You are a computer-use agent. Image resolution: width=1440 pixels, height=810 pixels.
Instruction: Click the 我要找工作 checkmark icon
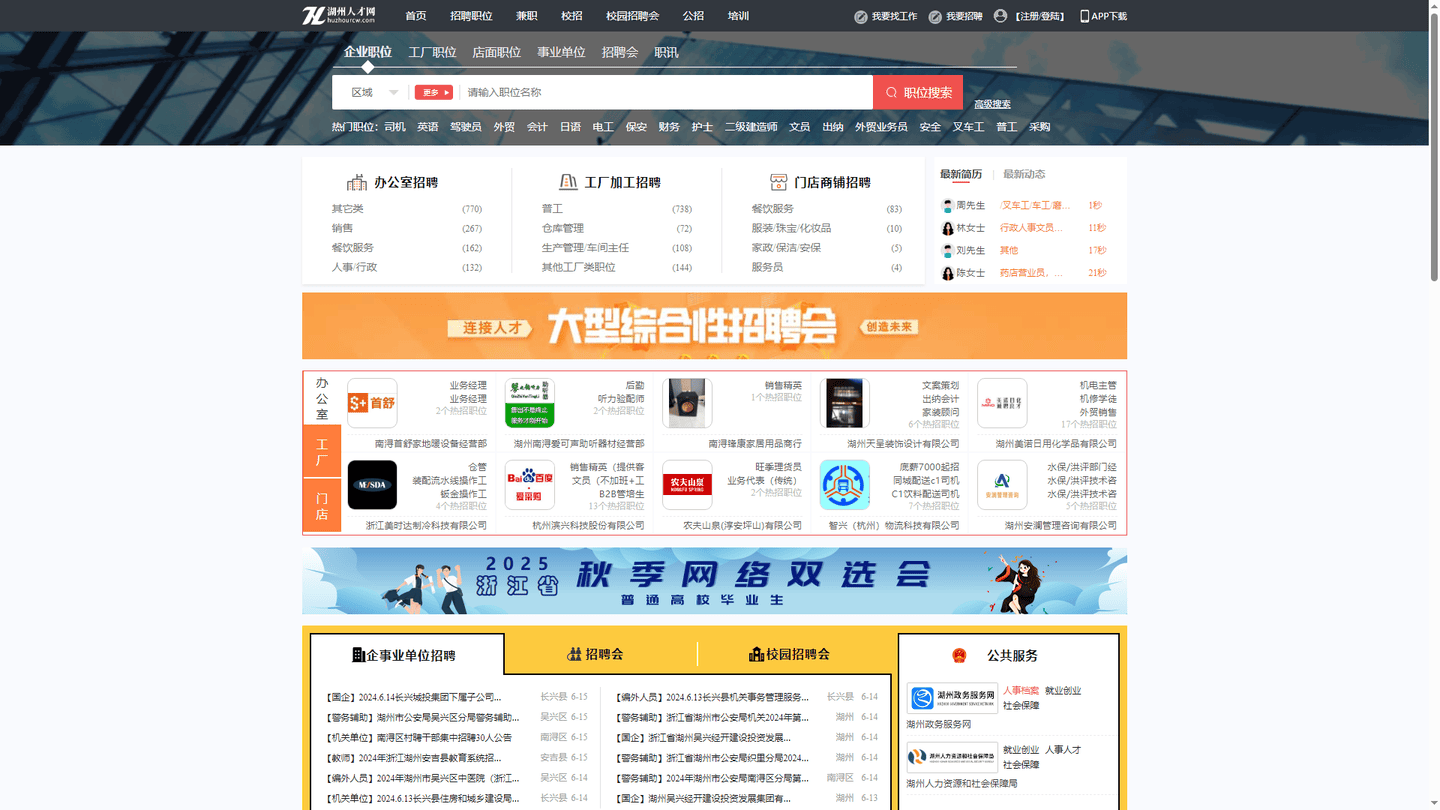pos(861,17)
